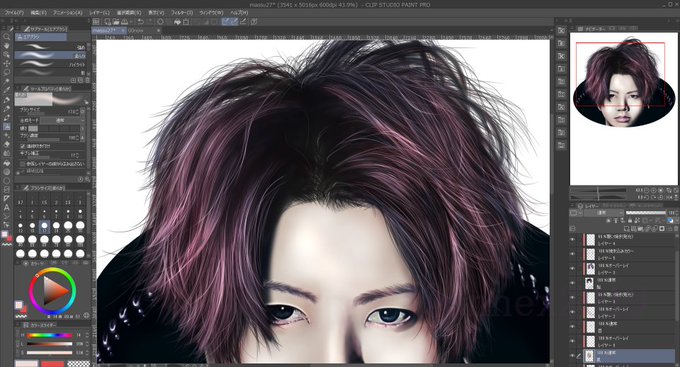Viewport: 680px width, 367px height.
Task: Select the Eraser tool
Action: coord(6,144)
